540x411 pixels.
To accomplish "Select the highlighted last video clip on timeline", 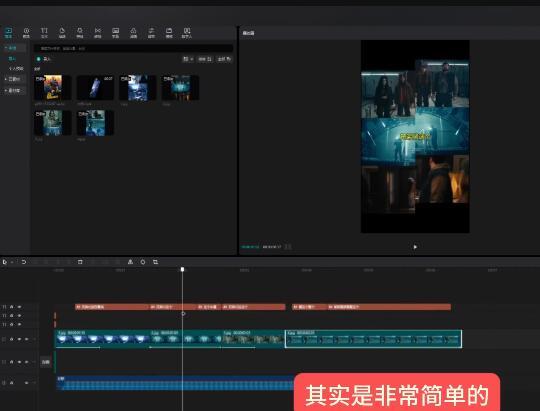I will (x=374, y=339).
